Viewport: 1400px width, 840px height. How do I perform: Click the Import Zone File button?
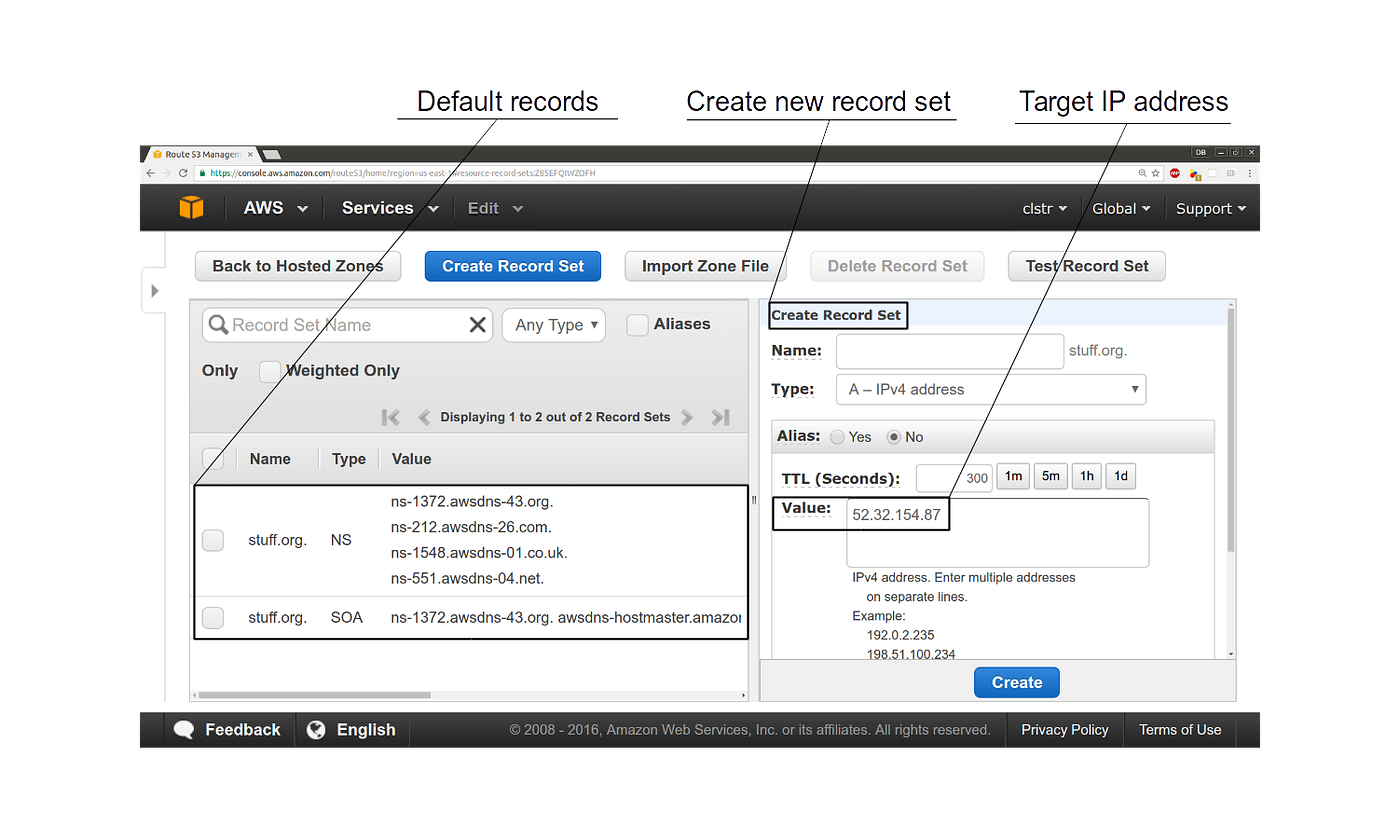click(705, 266)
